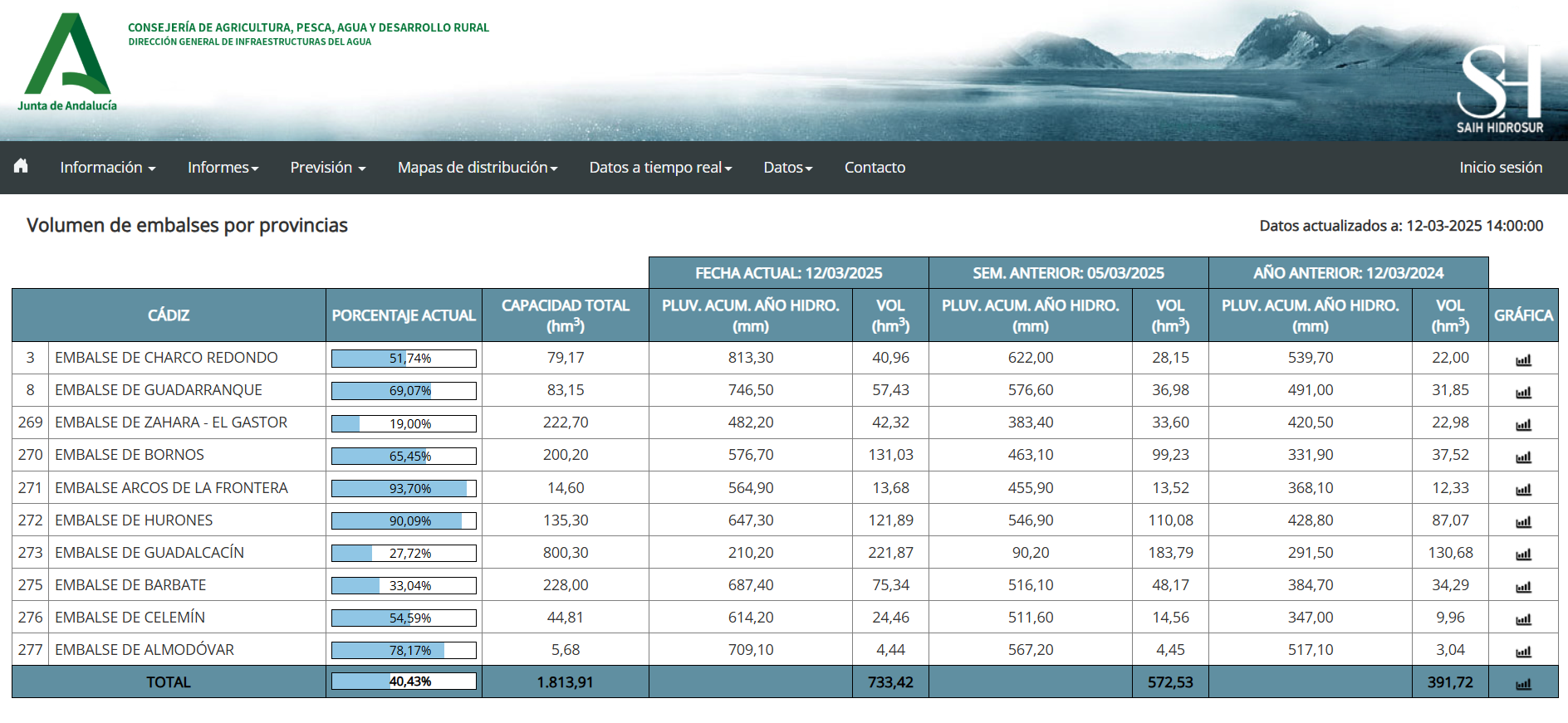Open the Informes dropdown menu

pyautogui.click(x=223, y=168)
